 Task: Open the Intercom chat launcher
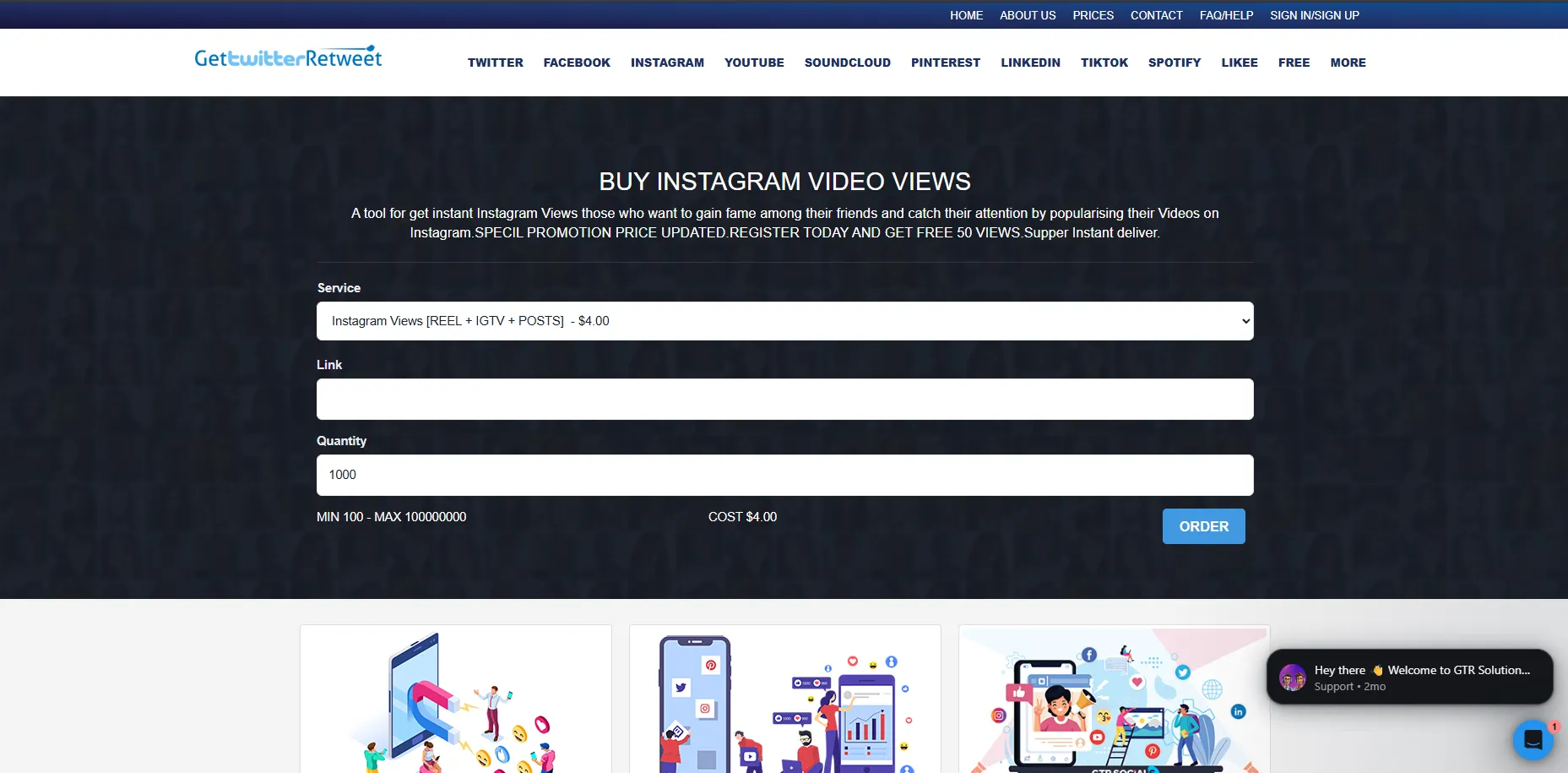click(x=1534, y=739)
